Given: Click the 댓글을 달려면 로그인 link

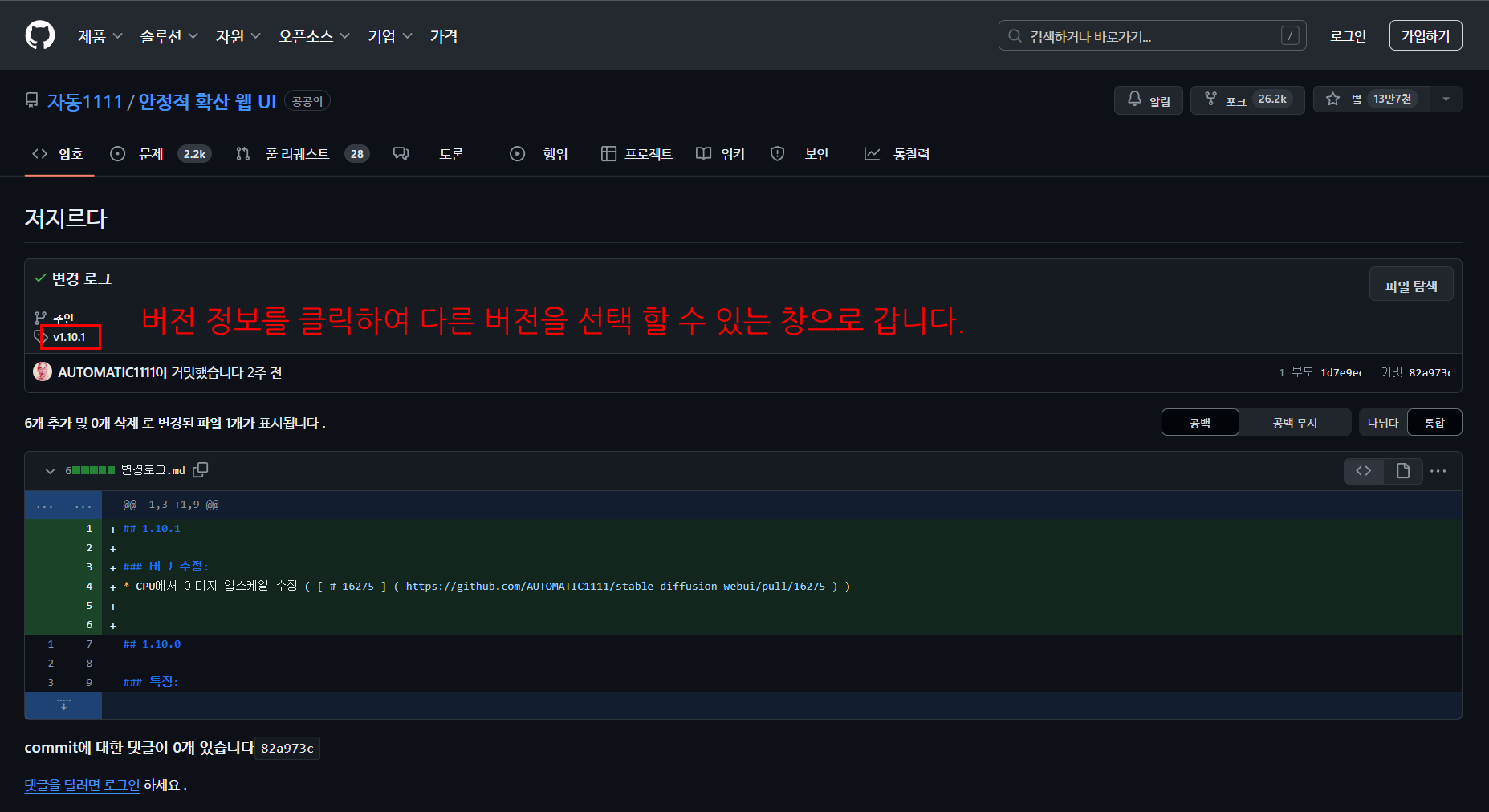Looking at the screenshot, I should [82, 785].
